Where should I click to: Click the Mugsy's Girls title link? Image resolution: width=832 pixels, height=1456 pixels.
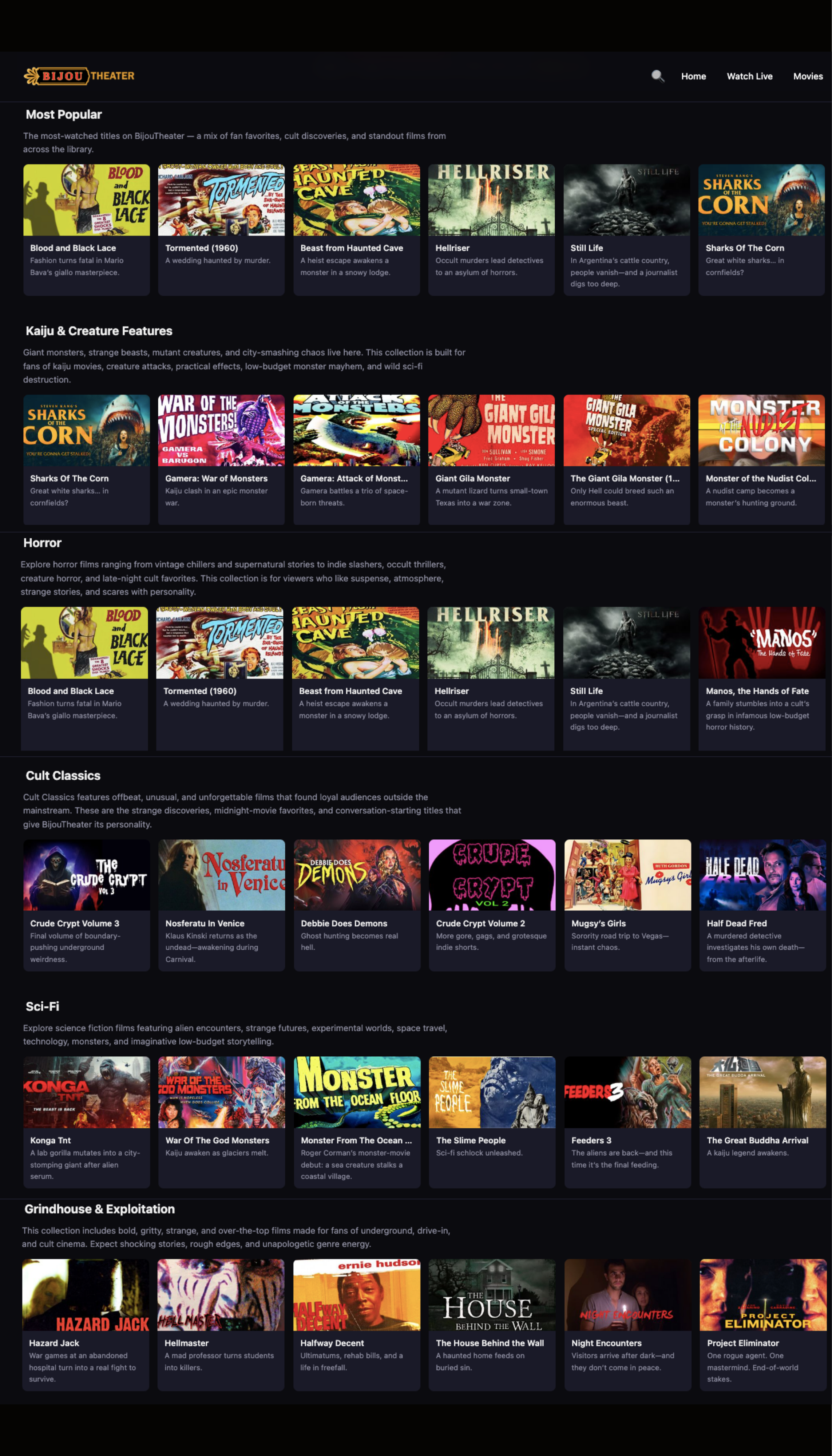pyautogui.click(x=598, y=923)
